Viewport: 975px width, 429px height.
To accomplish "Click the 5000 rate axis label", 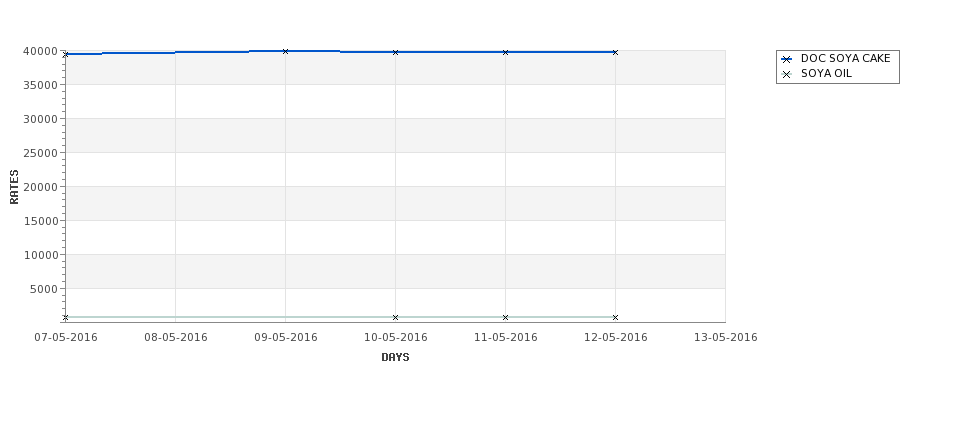I will coord(44,289).
